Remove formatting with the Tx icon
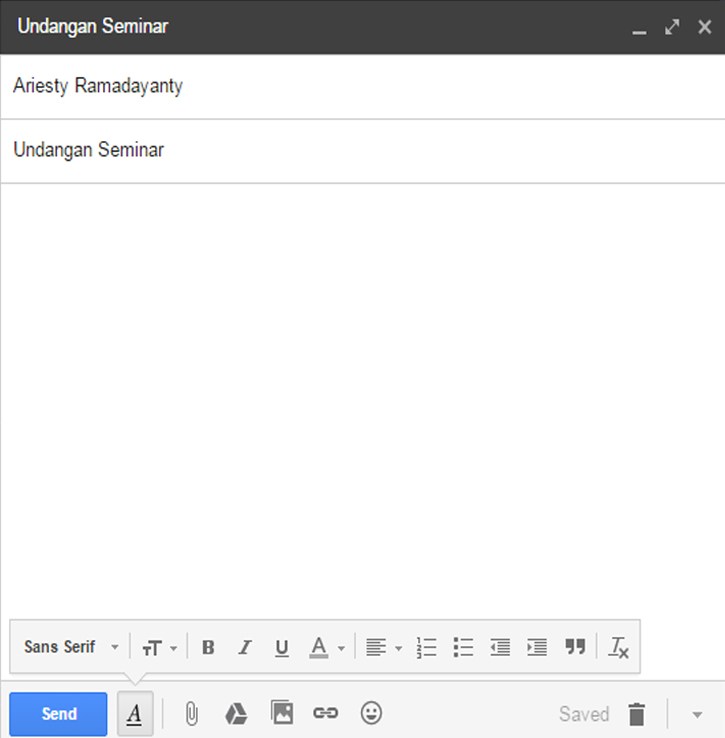The width and height of the screenshot is (725, 738). pos(618,648)
